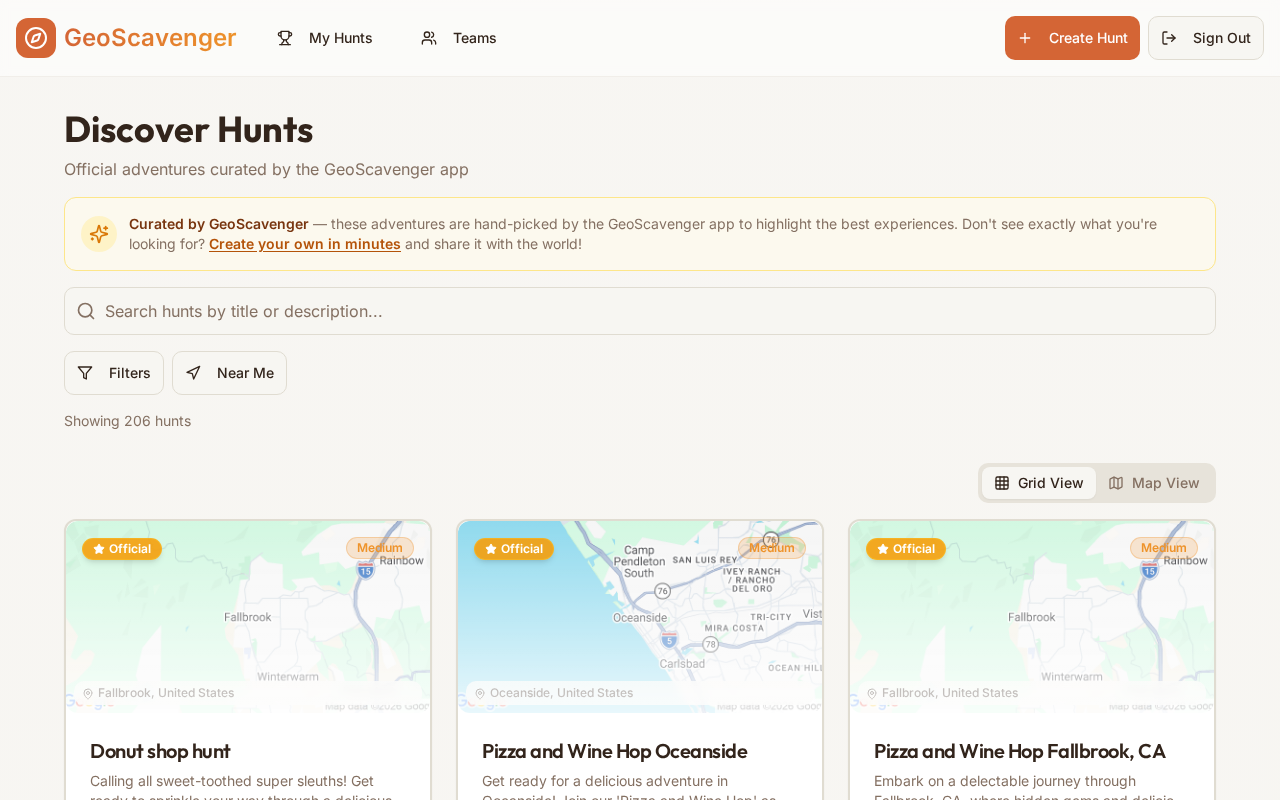Click the Medium badge on the Oceanside card

click(x=772, y=548)
